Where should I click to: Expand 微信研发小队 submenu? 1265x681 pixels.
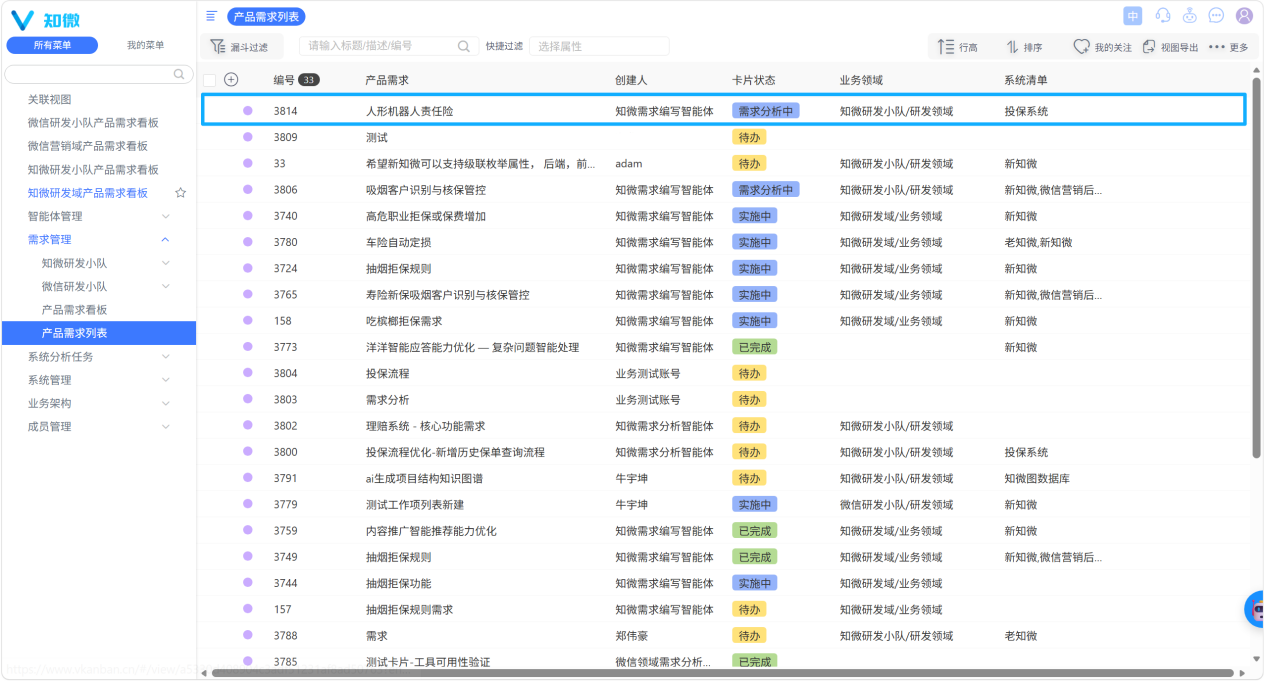coord(166,286)
